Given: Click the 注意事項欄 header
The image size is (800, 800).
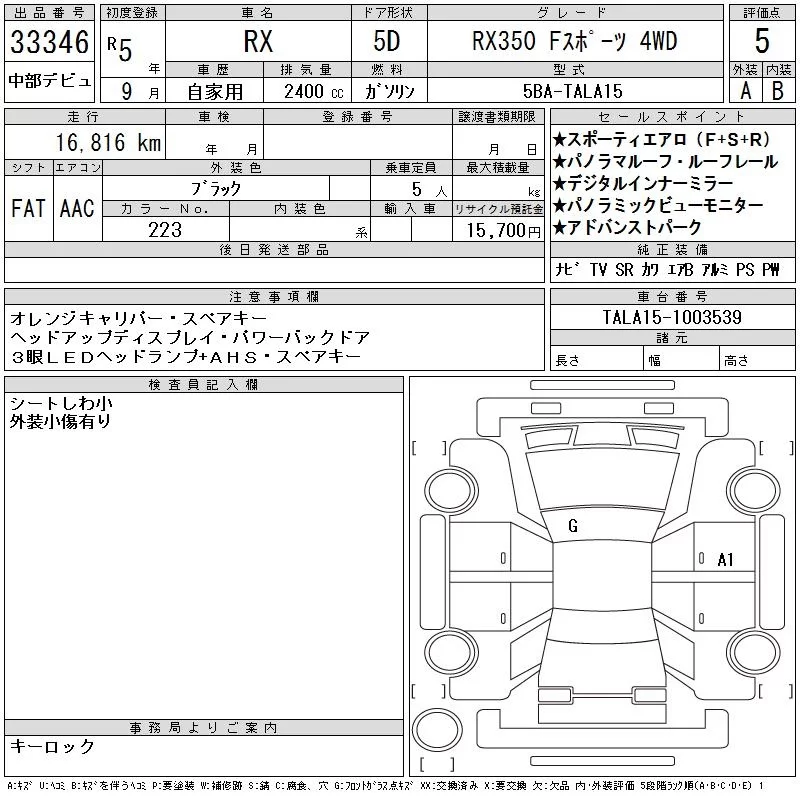Looking at the screenshot, I should pyautogui.click(x=274, y=297).
